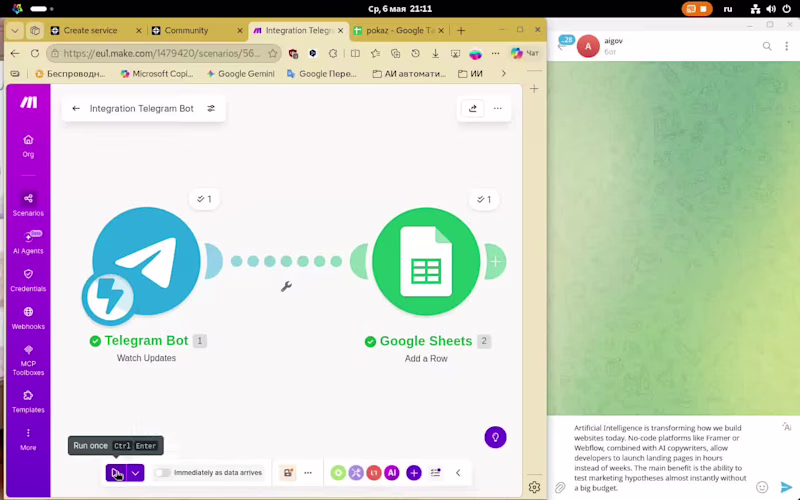The width and height of the screenshot is (800, 500).
Task: Toggle the Immediately as data arrives switch
Action: click(x=162, y=473)
